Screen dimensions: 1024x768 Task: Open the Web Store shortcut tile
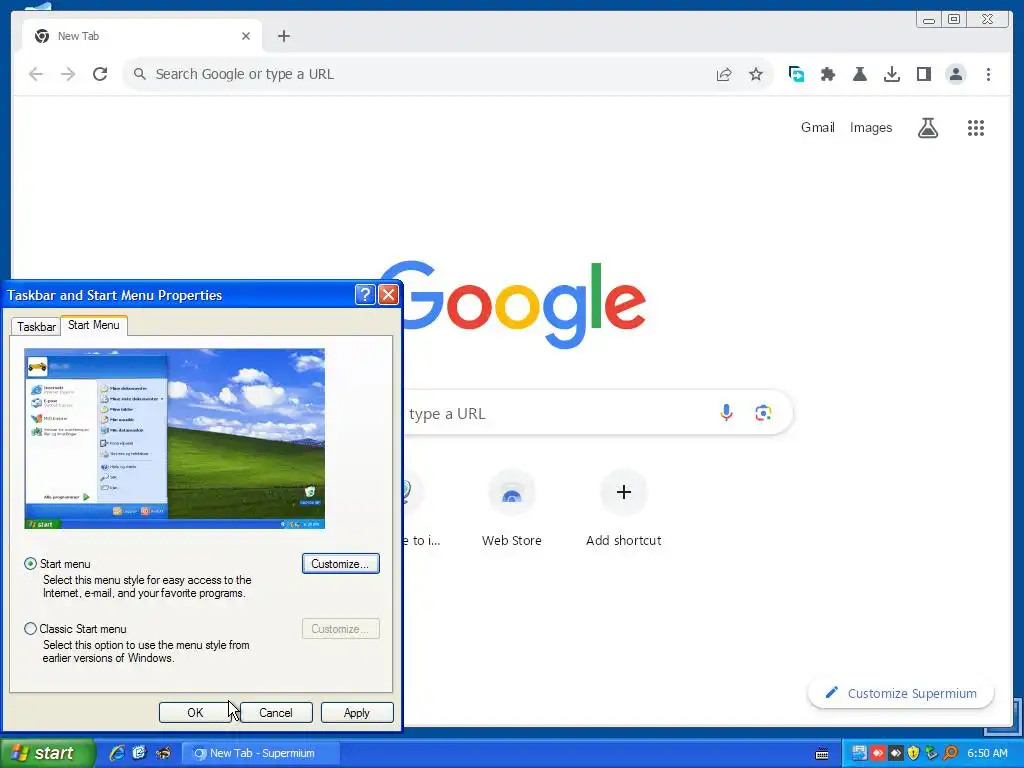tap(512, 508)
